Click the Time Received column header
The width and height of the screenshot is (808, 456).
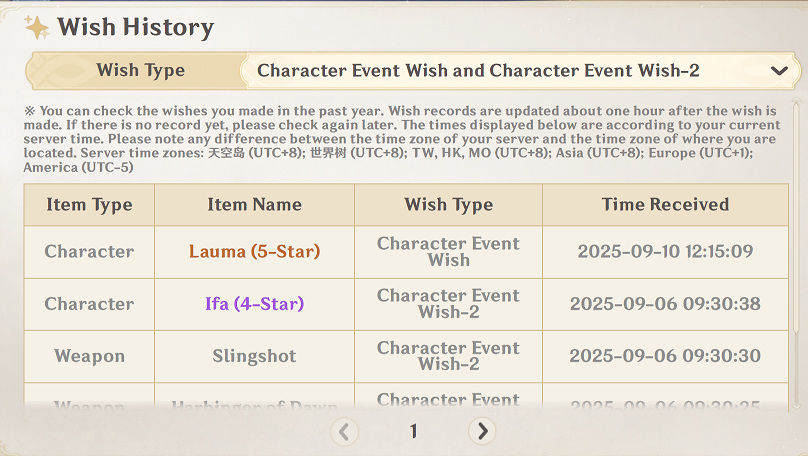[665, 205]
